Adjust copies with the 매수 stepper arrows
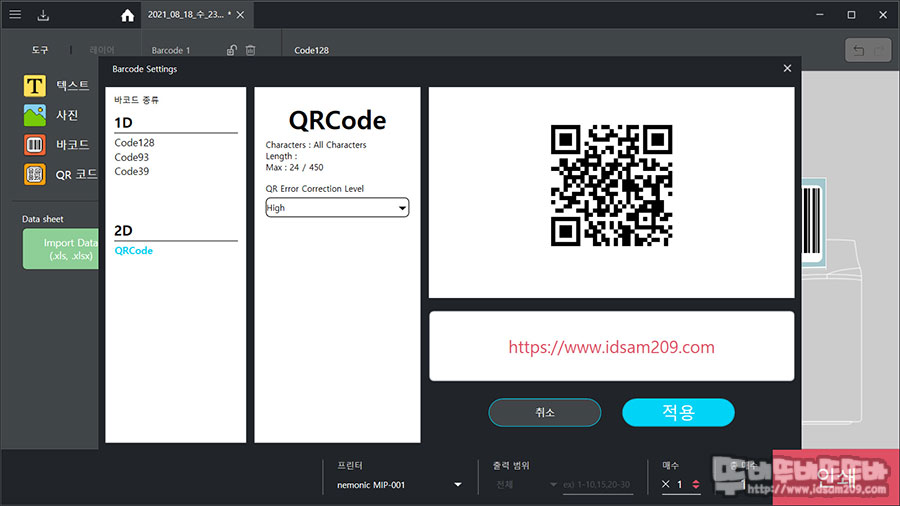Screen dimensions: 900x506 click(x=696, y=485)
